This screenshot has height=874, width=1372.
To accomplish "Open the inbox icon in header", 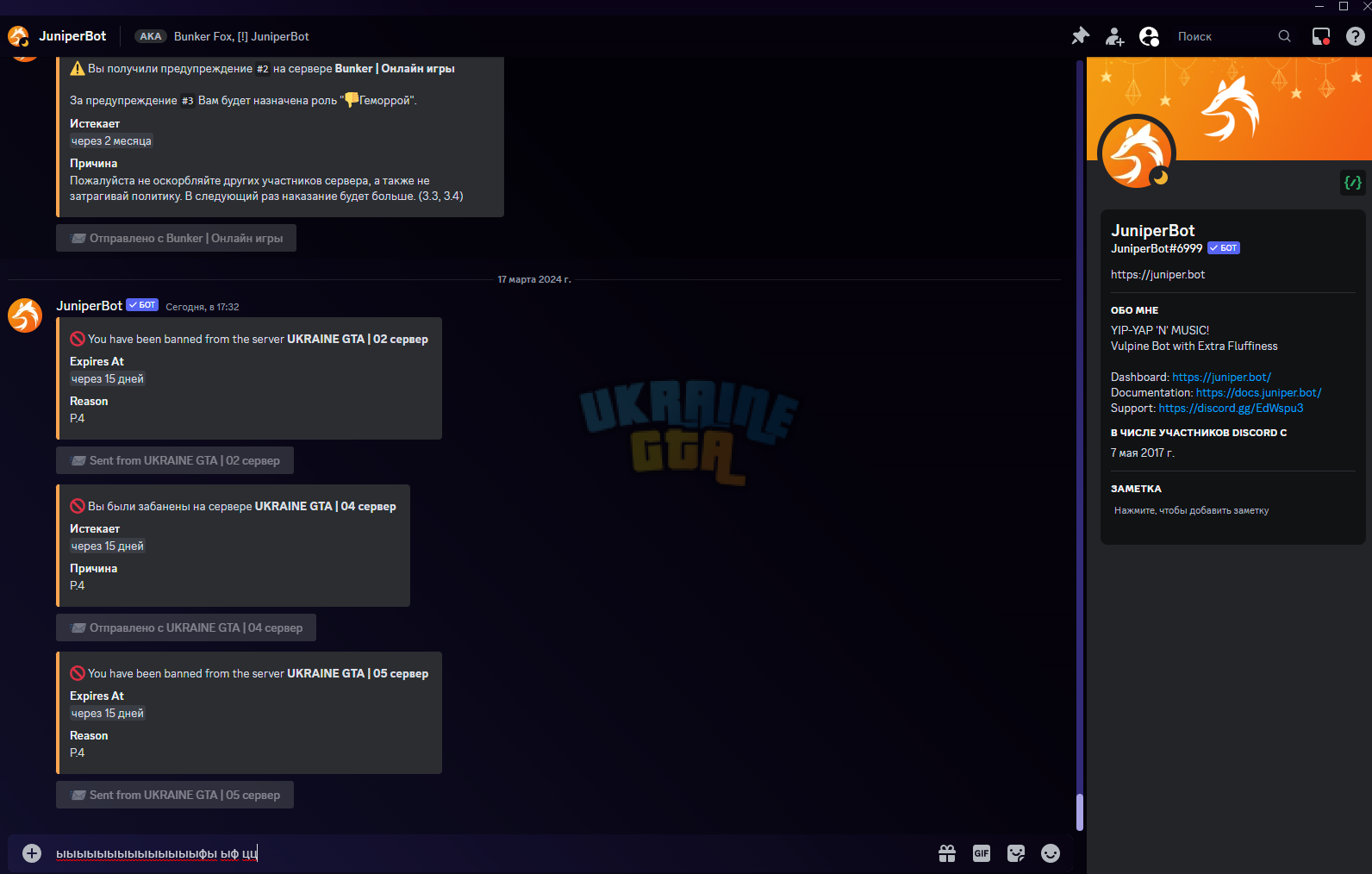I will coord(1321,36).
